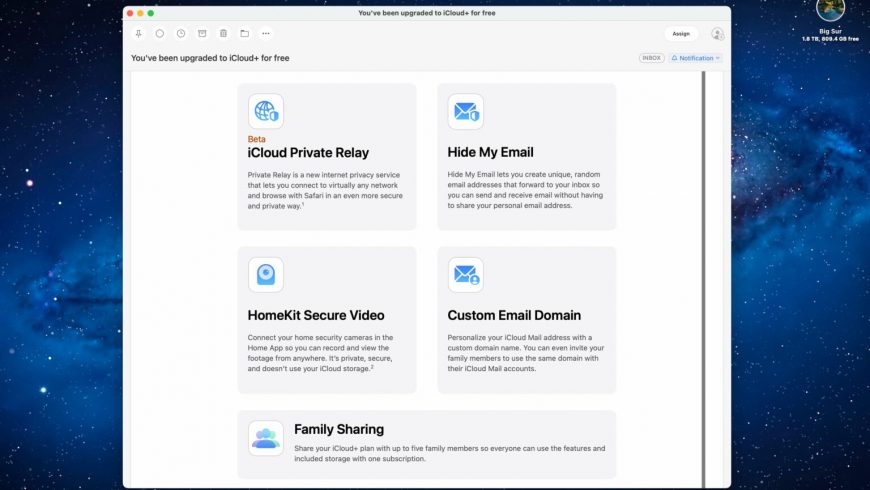Snooze the email with the clock icon

(181, 33)
